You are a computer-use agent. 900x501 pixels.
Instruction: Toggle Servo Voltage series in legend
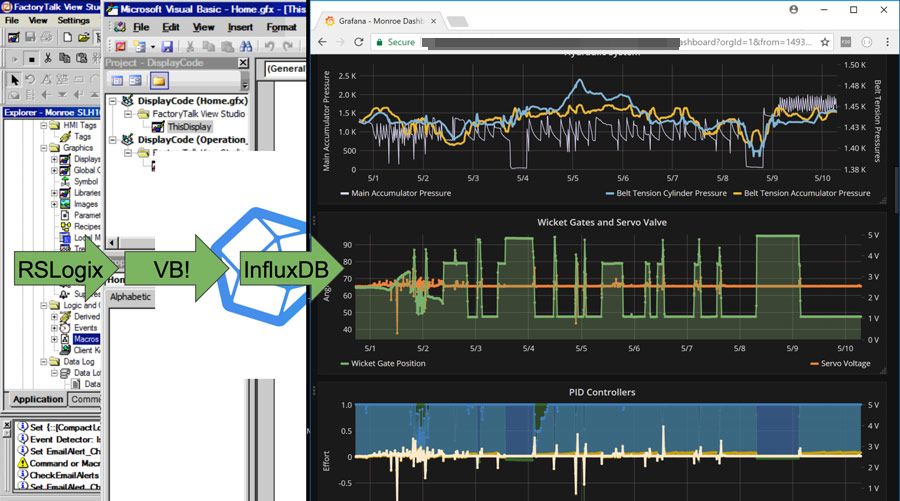[x=840, y=363]
